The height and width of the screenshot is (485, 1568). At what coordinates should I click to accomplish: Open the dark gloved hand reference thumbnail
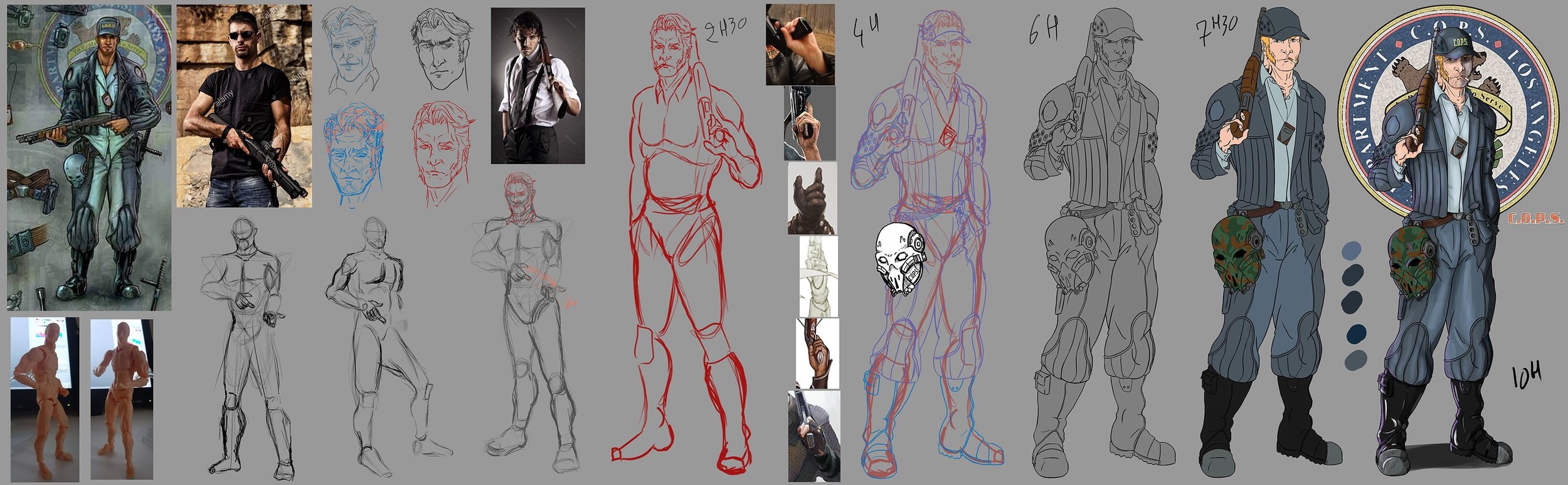812,198
